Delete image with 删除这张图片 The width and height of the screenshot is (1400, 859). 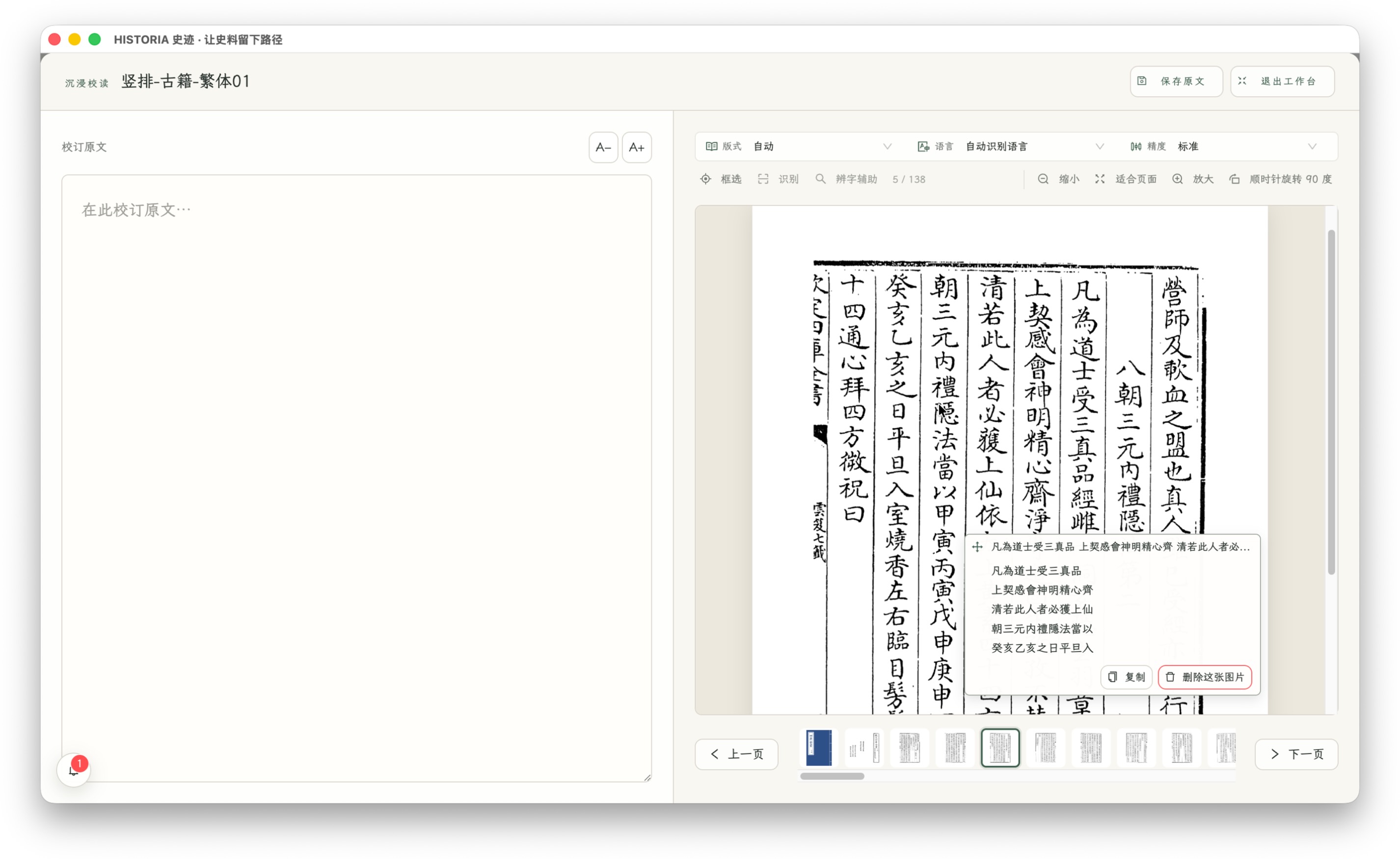pyautogui.click(x=1205, y=676)
